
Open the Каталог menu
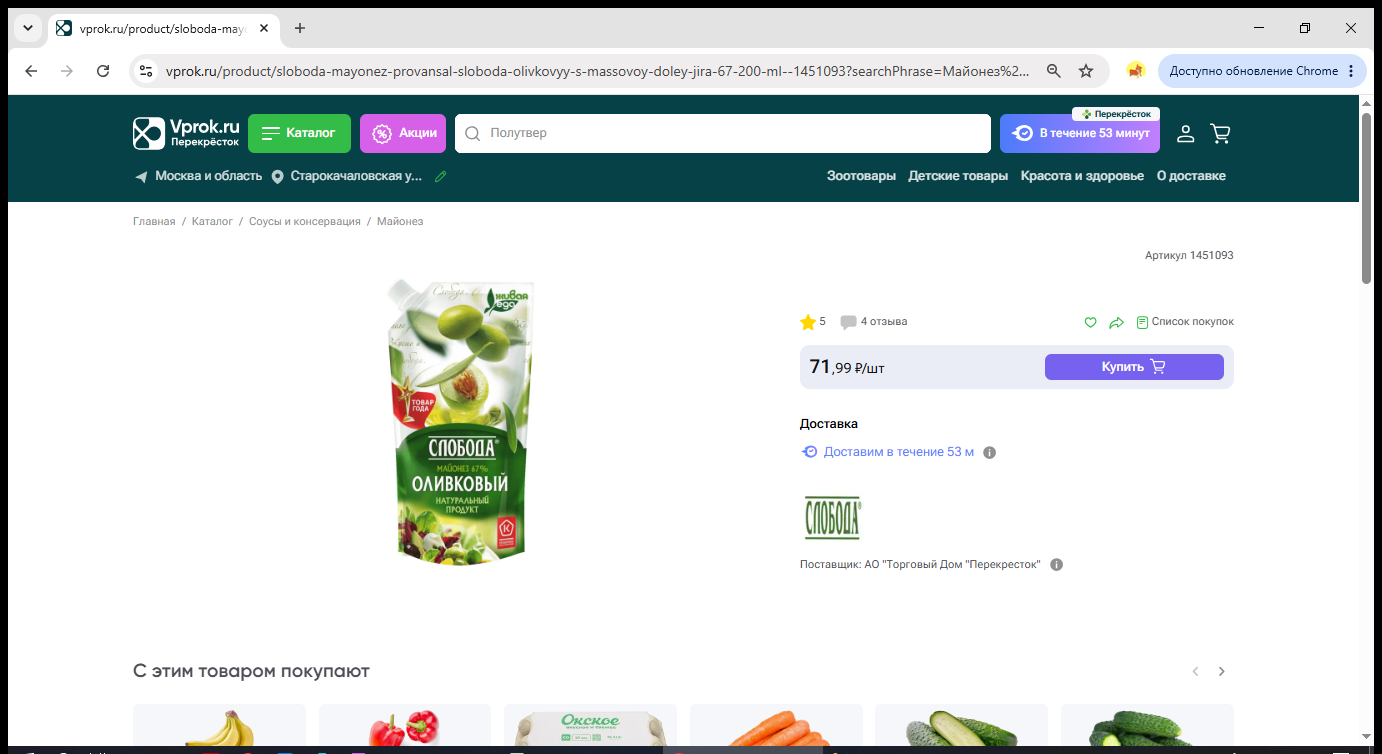click(299, 133)
